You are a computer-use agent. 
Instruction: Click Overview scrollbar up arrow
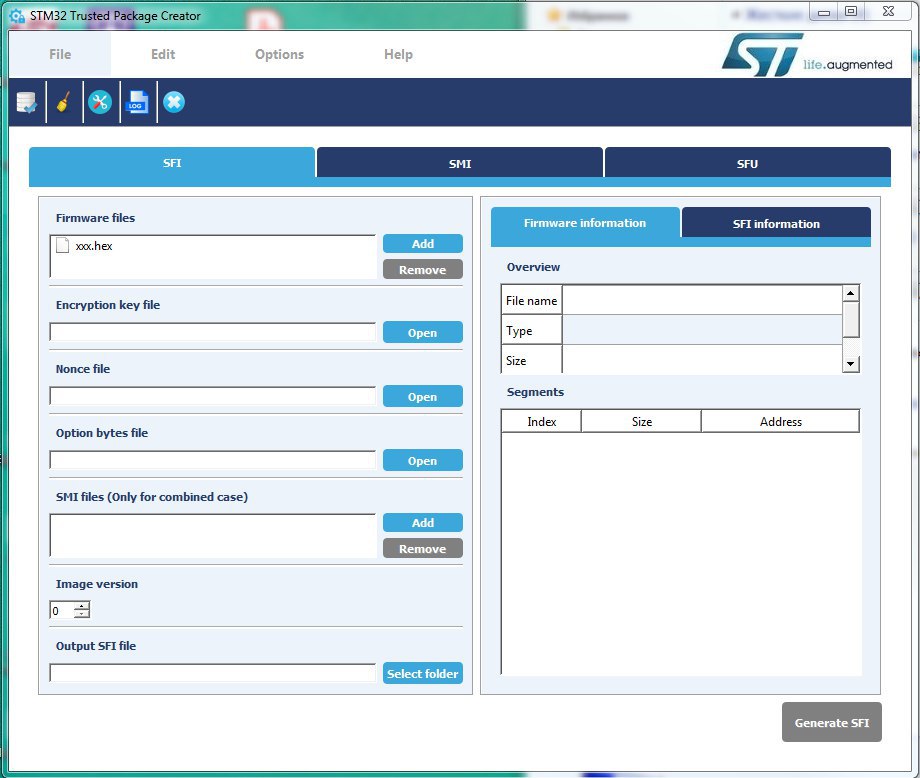click(x=851, y=293)
